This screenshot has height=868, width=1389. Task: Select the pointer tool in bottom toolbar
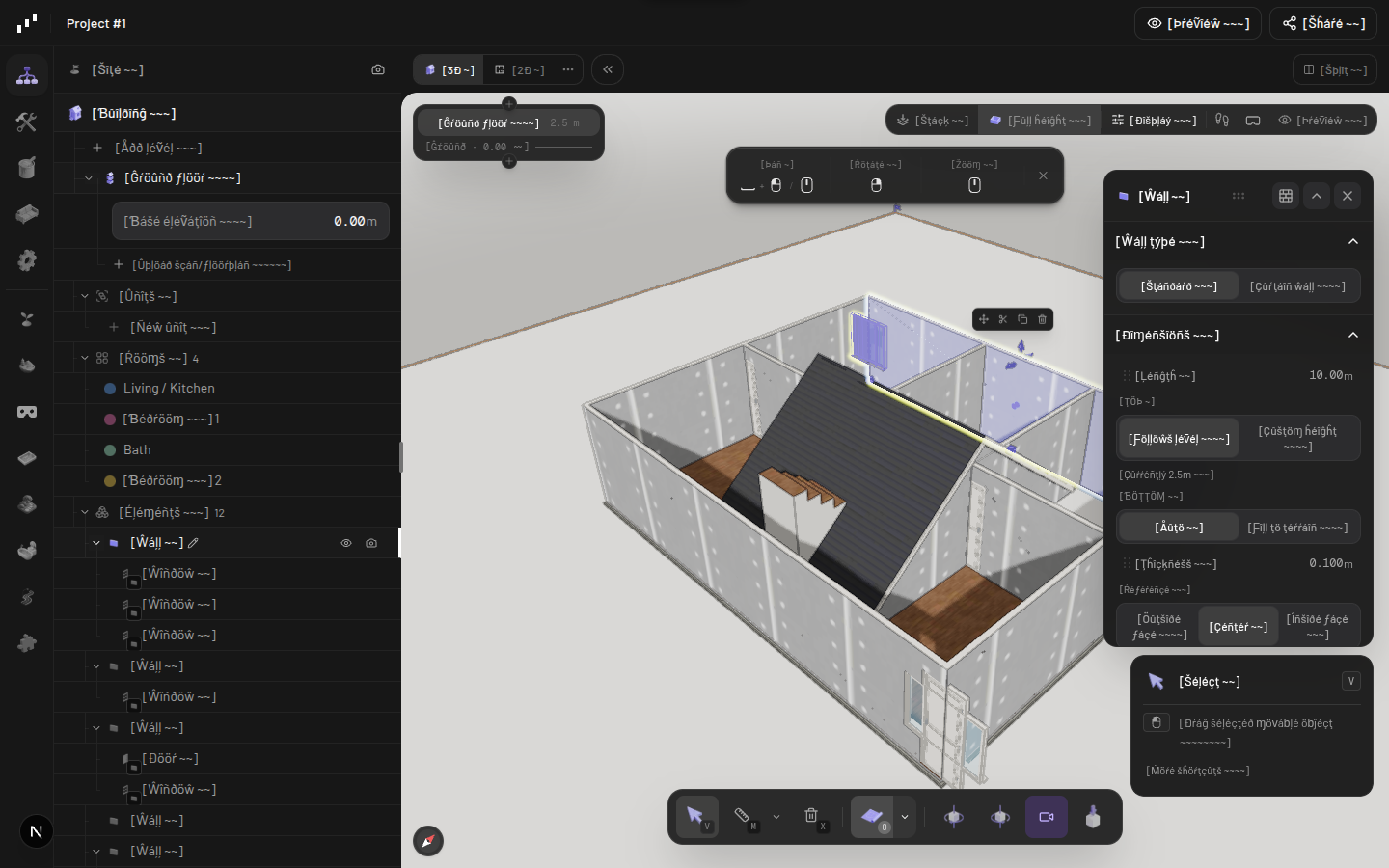[696, 817]
